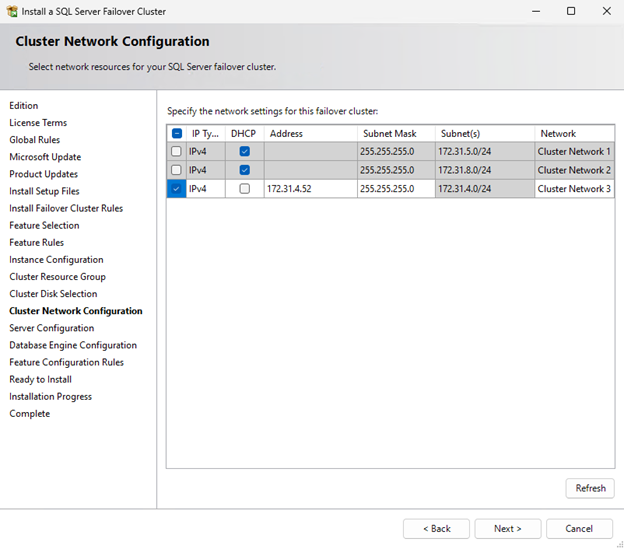
Task: Click the SQL Server setup title bar icon
Action: 12,11
